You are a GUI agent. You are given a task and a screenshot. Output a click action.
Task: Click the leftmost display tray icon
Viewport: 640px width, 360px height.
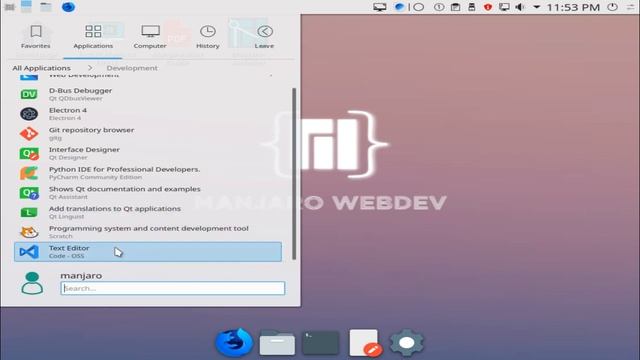tap(380, 7)
